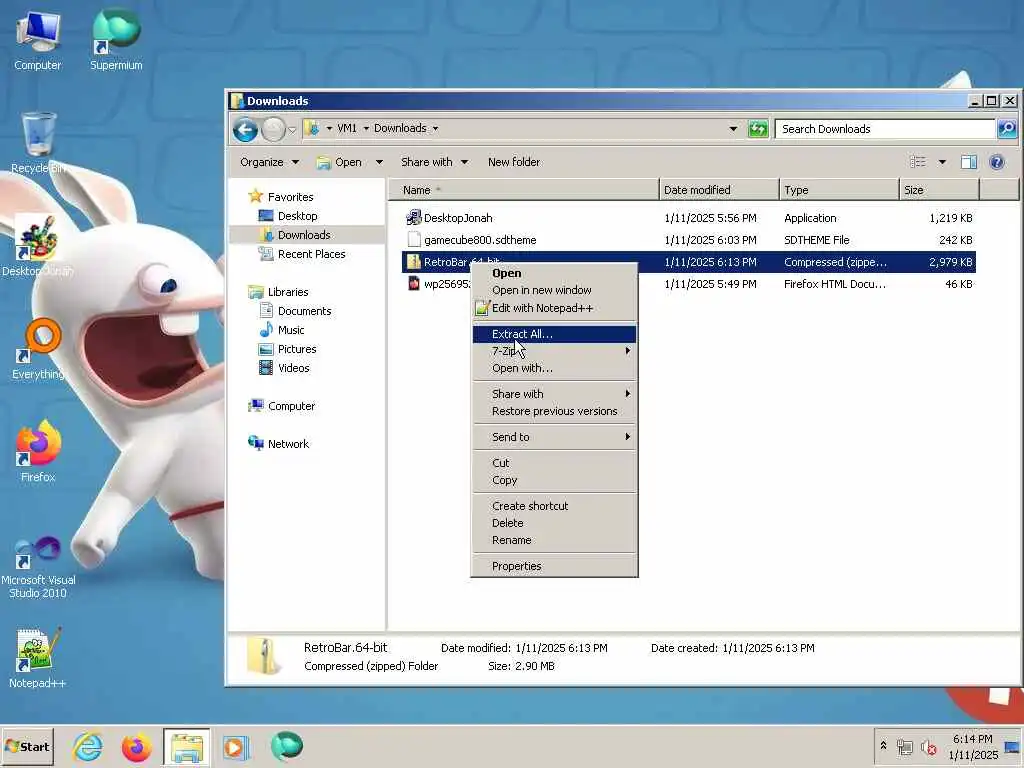Viewport: 1024px width, 768px height.
Task: Open Properties from the context menu
Action: [x=554, y=566]
